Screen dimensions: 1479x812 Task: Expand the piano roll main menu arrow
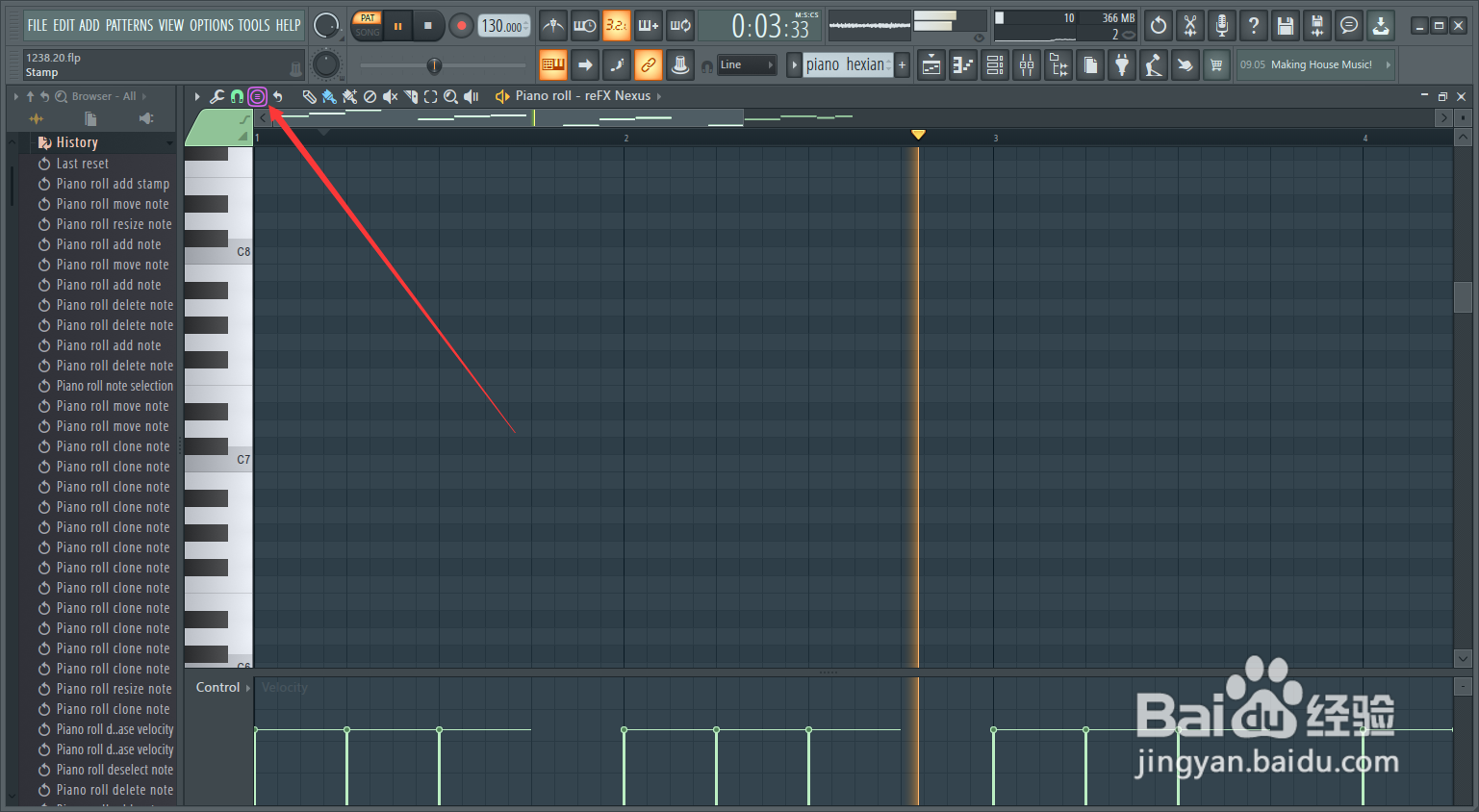click(x=196, y=96)
